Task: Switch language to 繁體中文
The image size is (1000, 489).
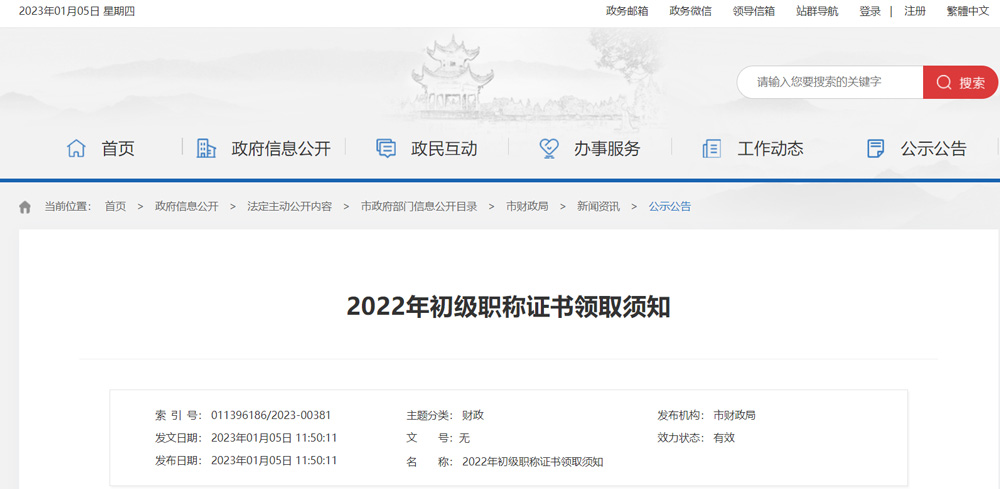Action: click(968, 11)
